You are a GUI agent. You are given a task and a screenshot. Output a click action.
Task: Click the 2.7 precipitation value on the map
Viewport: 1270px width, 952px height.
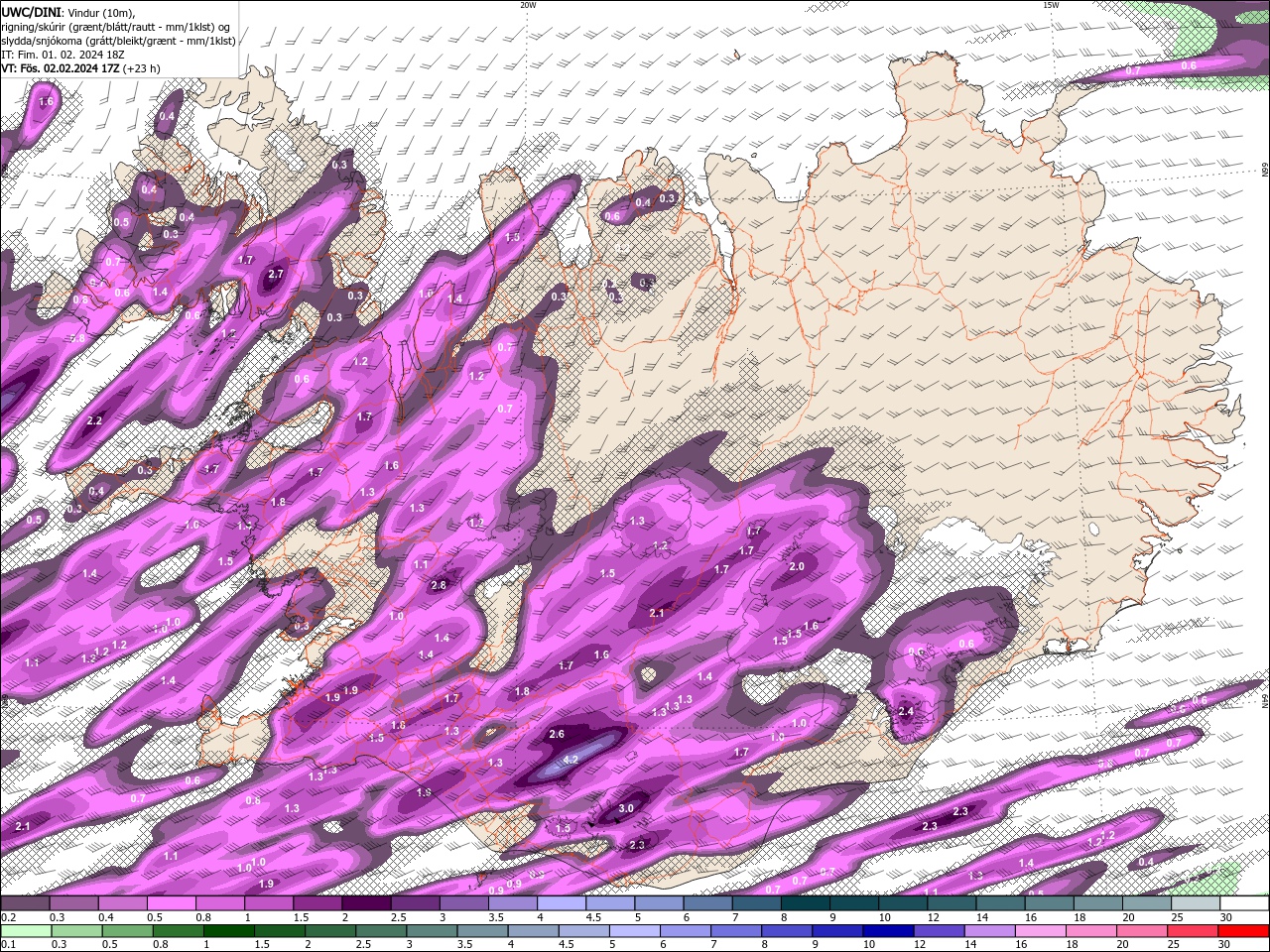pyautogui.click(x=276, y=274)
